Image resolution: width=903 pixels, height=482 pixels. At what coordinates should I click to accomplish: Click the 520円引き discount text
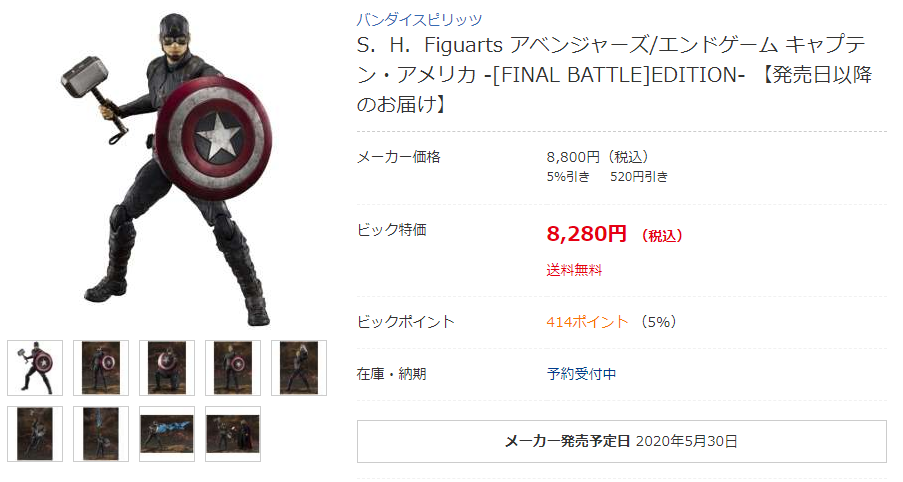[640, 177]
